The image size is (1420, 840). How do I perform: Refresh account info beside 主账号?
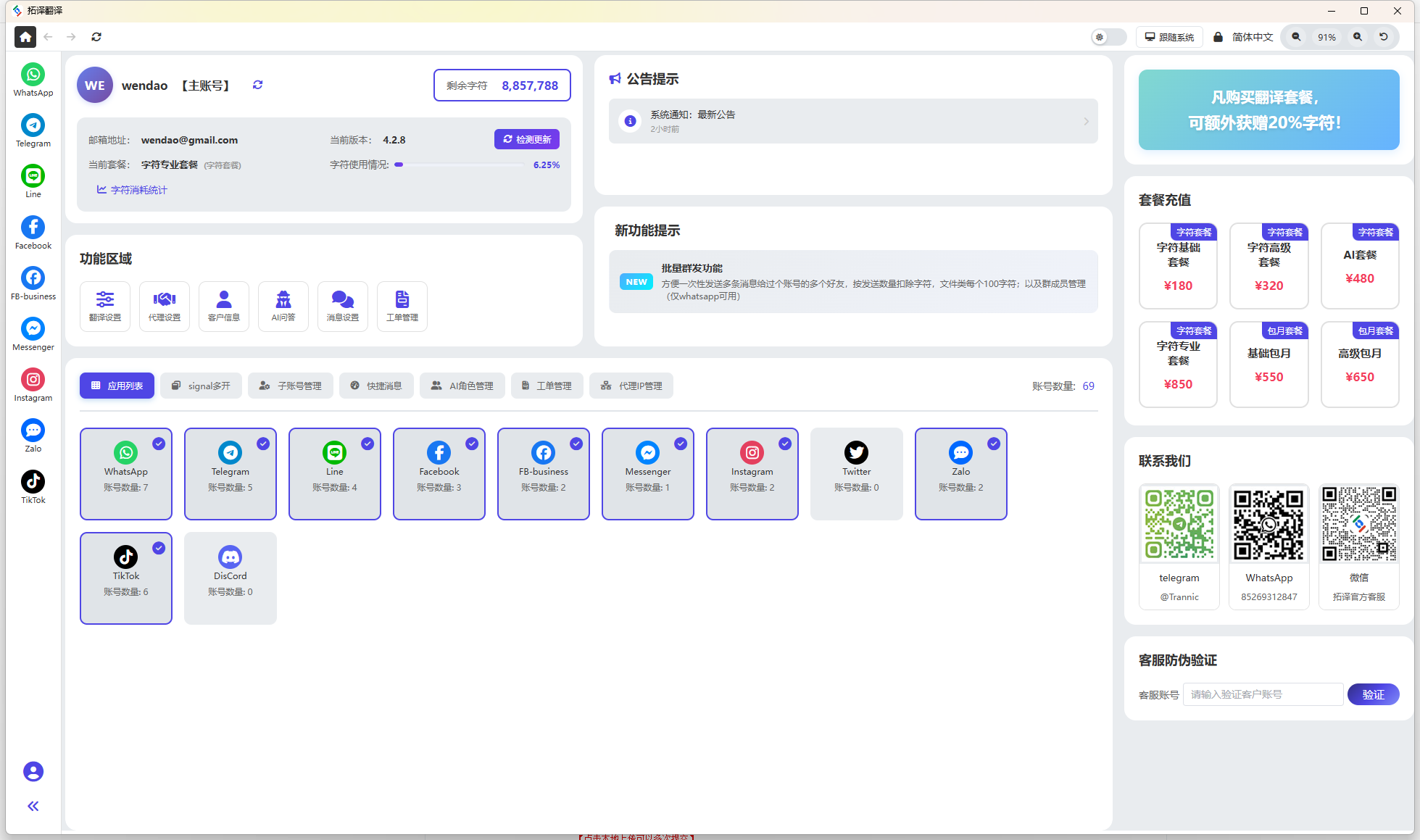(x=257, y=85)
